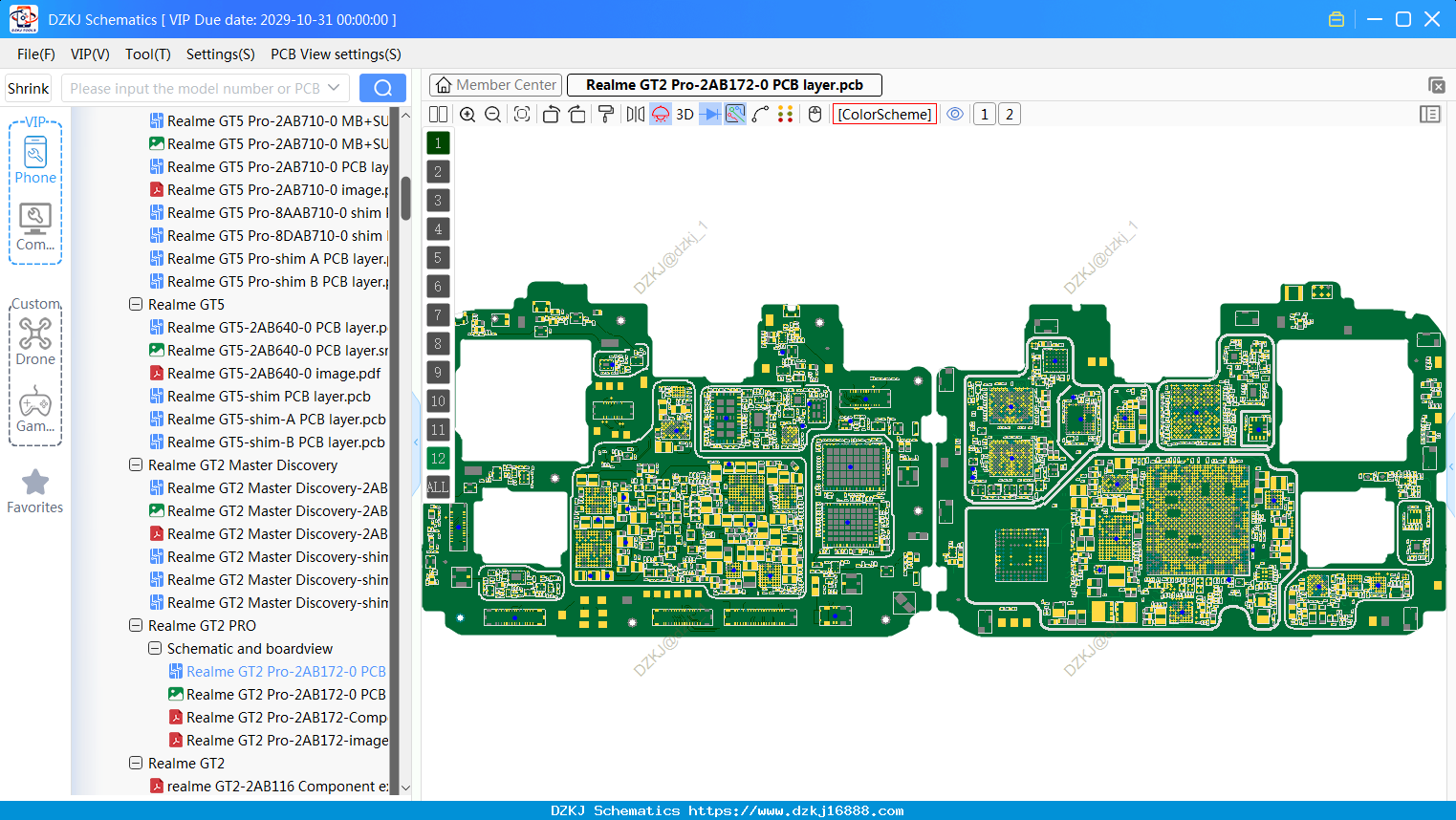This screenshot has width=1456, height=820.
Task: Click the zoom out magnifier
Action: pyautogui.click(x=493, y=115)
